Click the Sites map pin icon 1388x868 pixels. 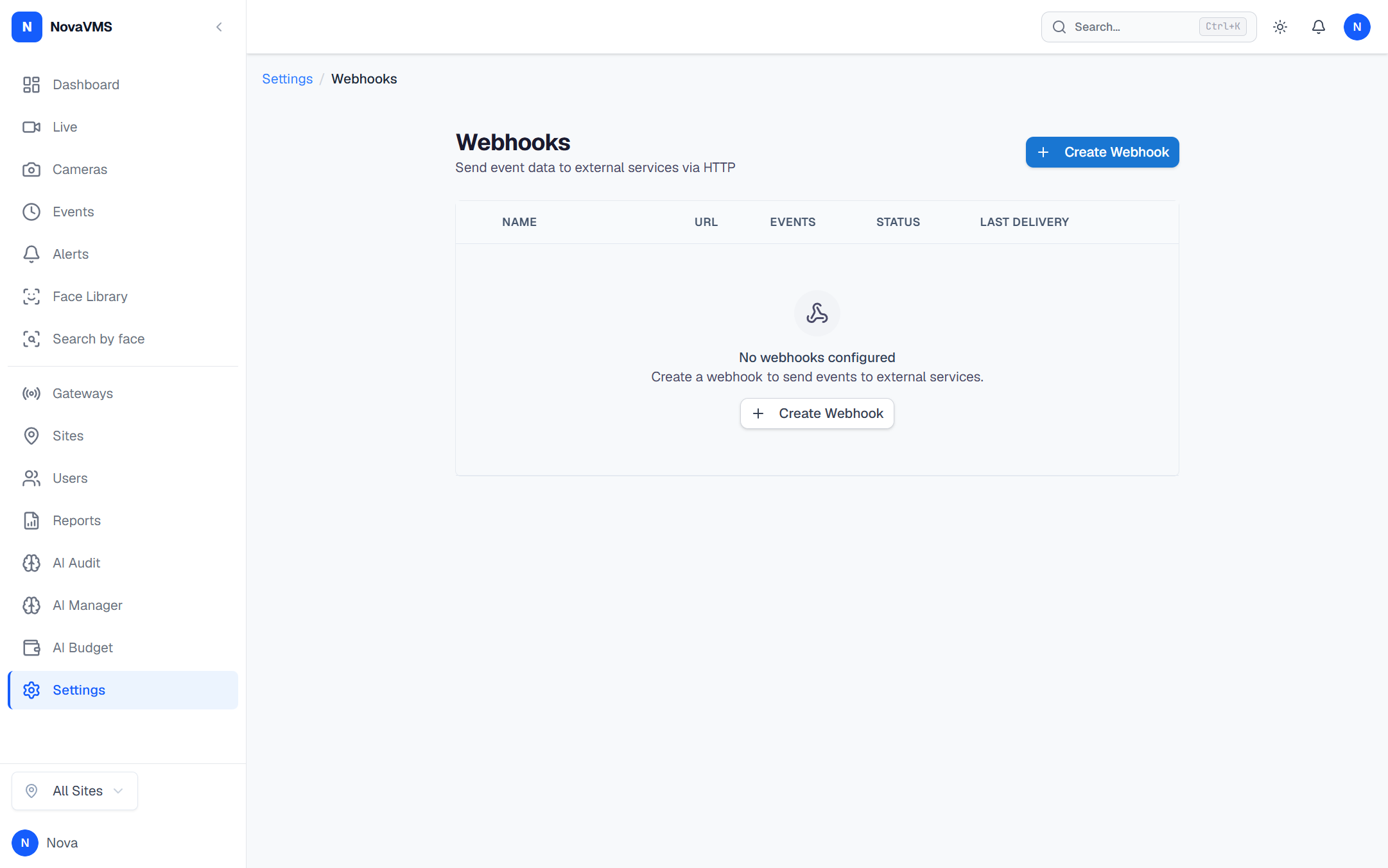[x=31, y=436]
